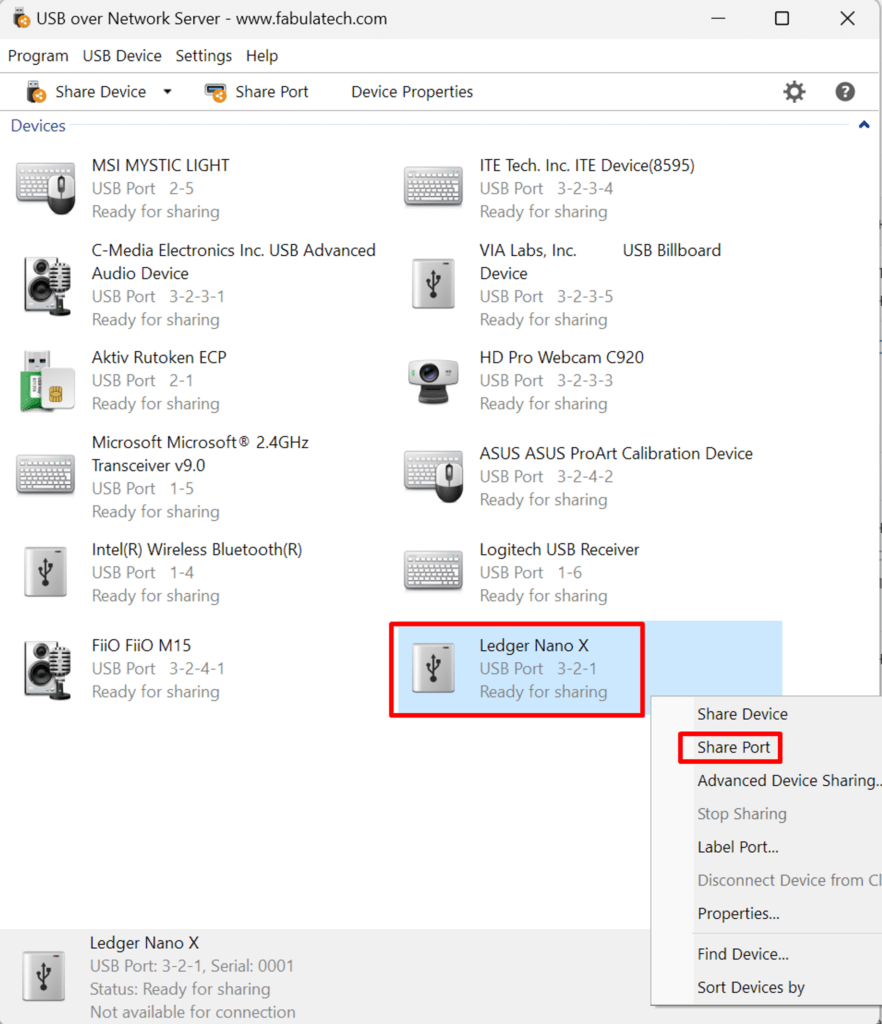Click the Share Port toolbar icon
This screenshot has width=882, height=1024.
point(215,92)
